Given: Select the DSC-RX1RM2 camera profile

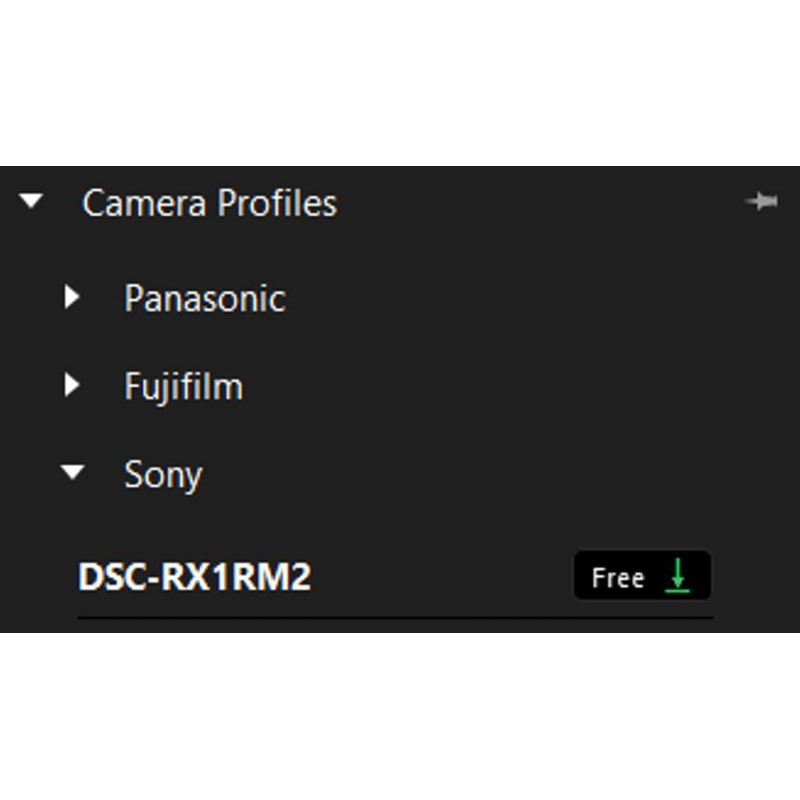Looking at the screenshot, I should pos(195,577).
